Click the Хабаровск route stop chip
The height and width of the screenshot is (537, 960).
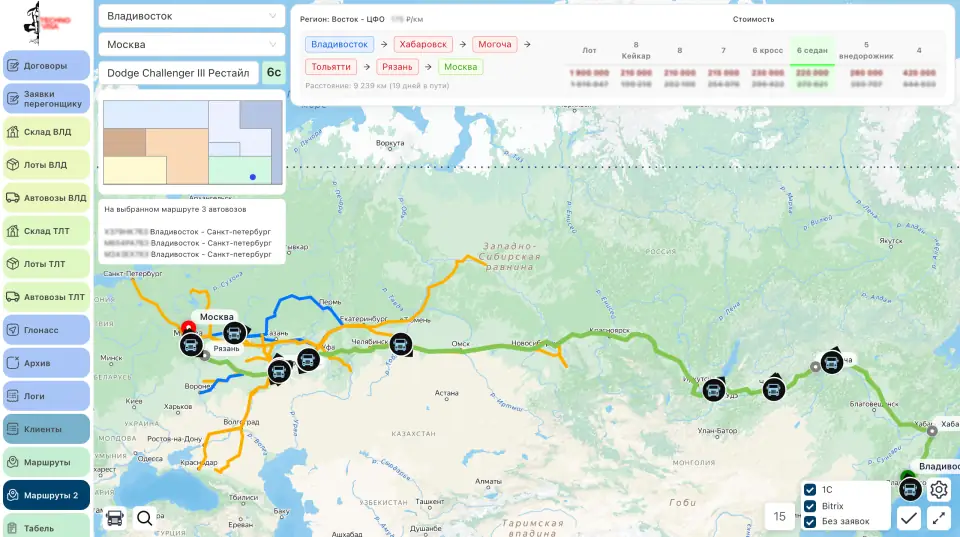pos(423,44)
